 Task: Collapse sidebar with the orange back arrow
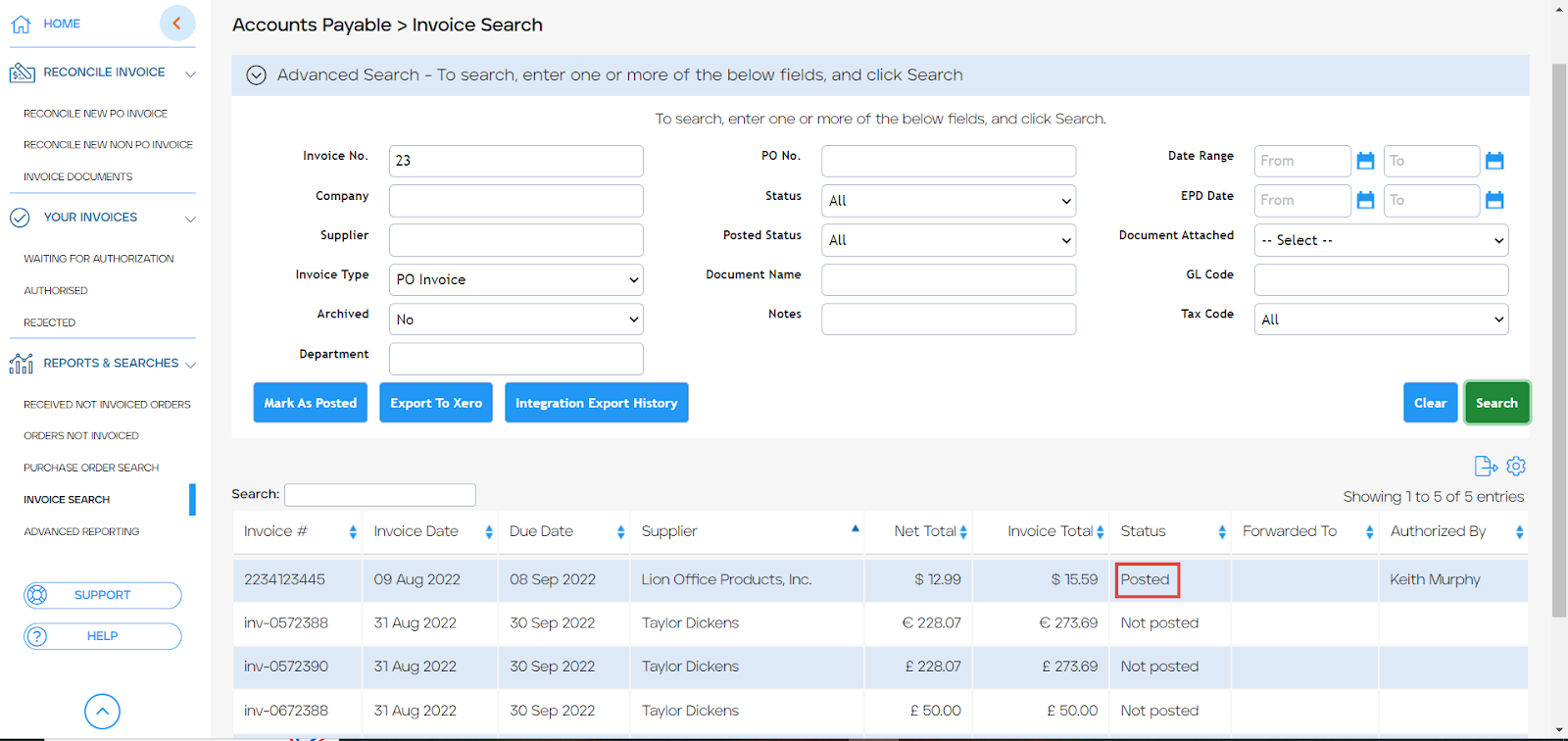tap(177, 23)
